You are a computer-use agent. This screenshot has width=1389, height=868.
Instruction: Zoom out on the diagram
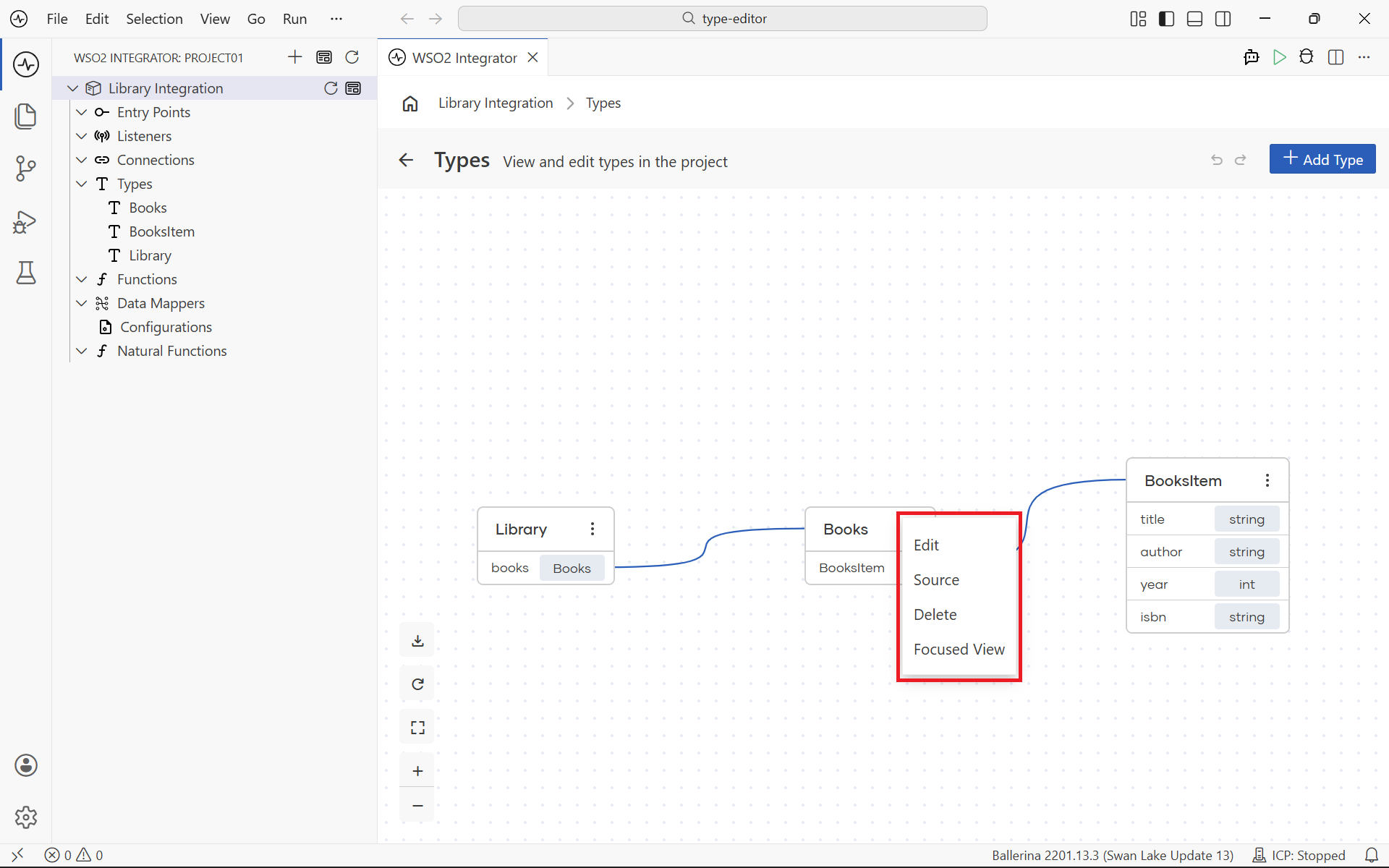click(417, 805)
